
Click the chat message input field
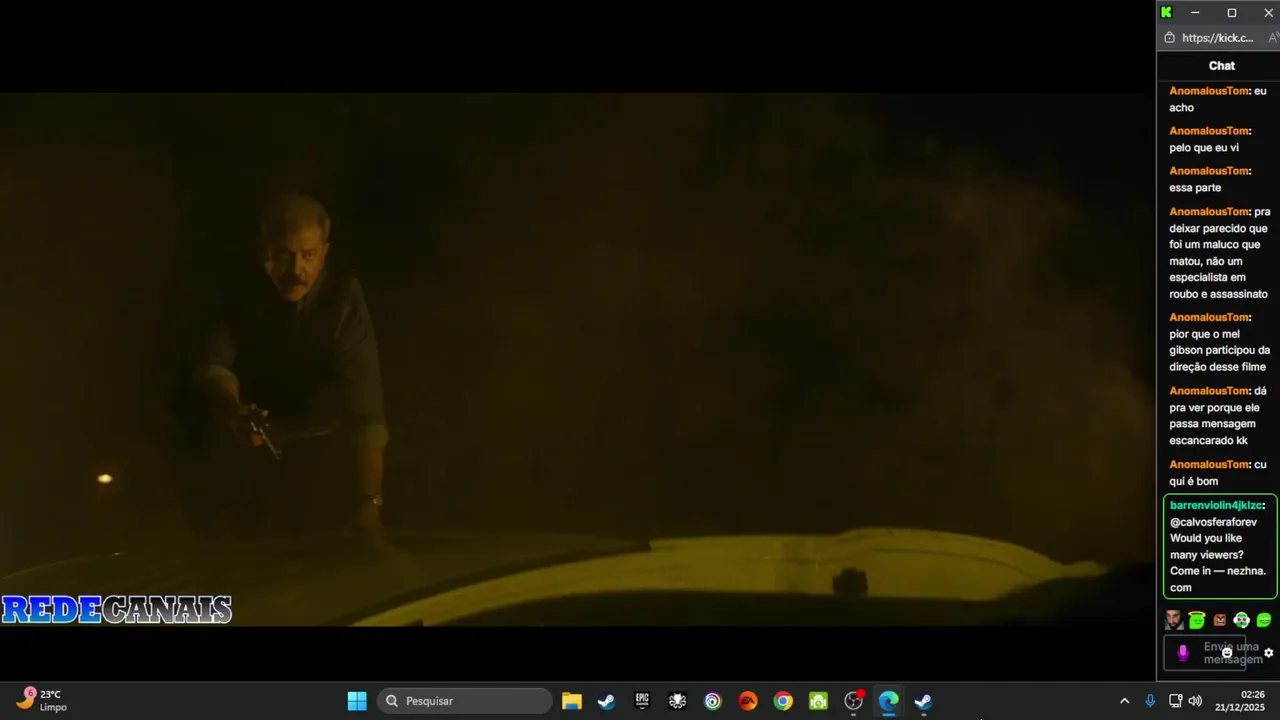pos(1205,653)
